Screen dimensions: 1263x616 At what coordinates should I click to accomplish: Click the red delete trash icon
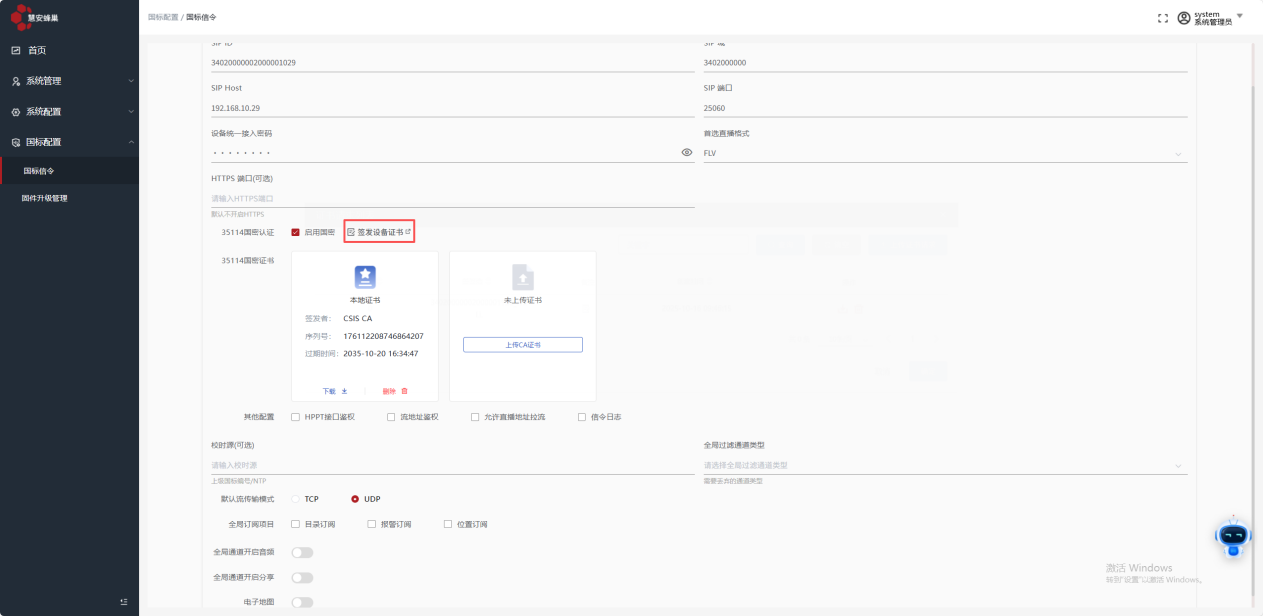point(404,391)
